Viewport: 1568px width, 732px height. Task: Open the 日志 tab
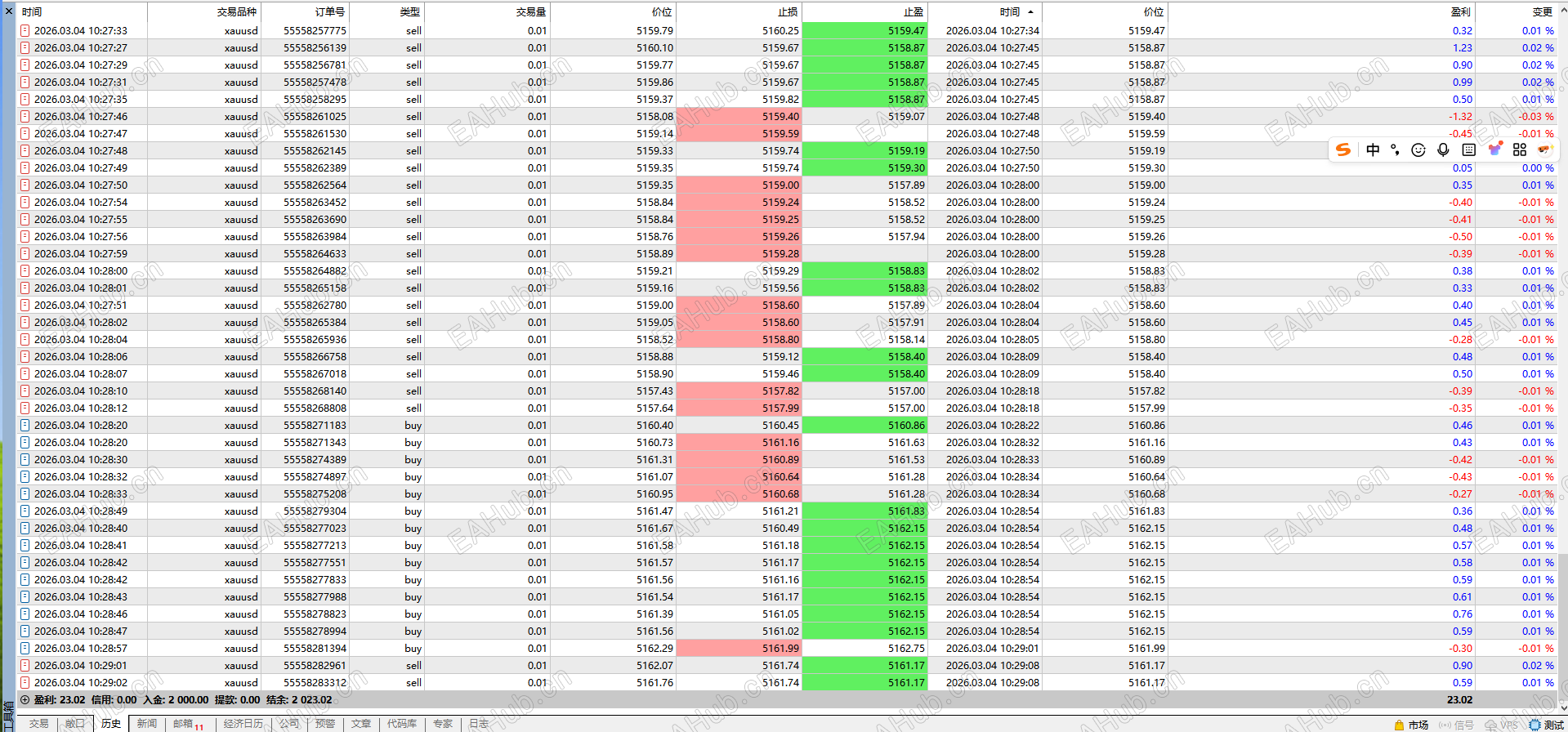tap(479, 724)
